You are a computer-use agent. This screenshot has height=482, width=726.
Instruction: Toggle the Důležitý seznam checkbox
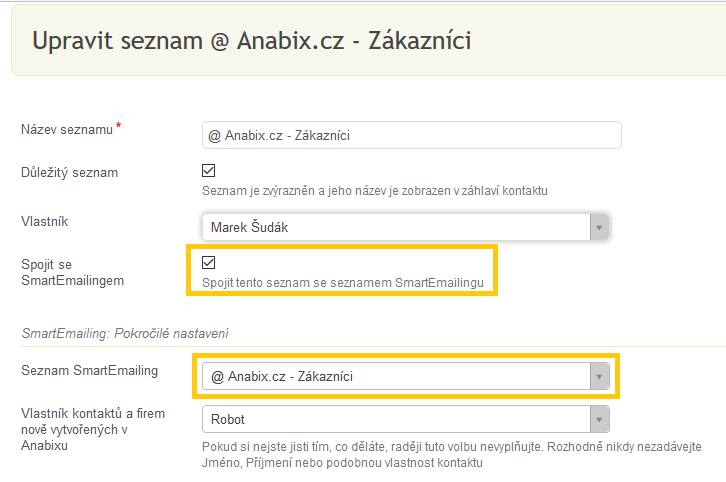[208, 170]
